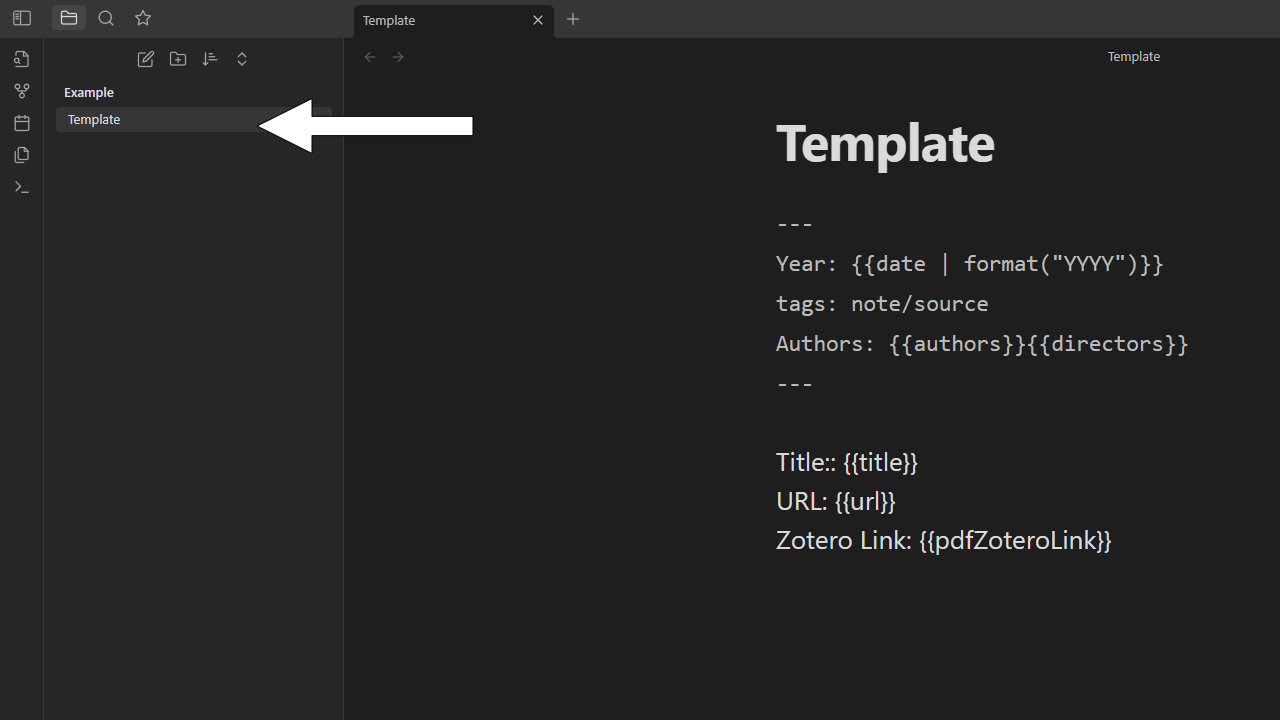This screenshot has width=1280, height=720.
Task: Create a new note
Action: [x=145, y=59]
